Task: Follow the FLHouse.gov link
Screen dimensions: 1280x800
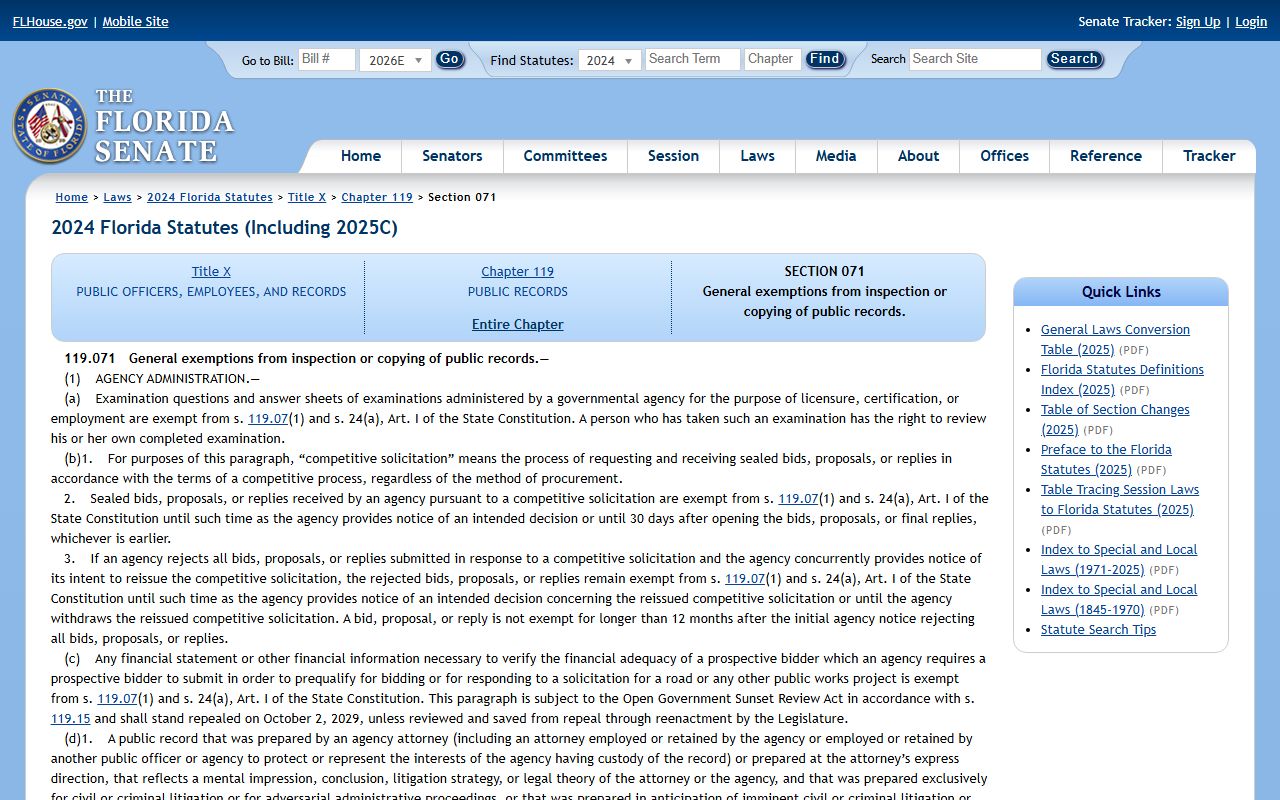Action: 50,21
